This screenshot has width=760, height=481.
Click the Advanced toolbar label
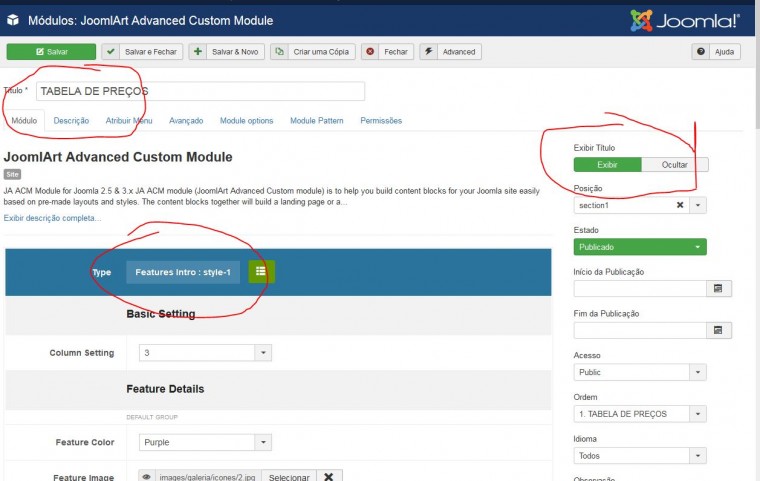click(x=459, y=52)
